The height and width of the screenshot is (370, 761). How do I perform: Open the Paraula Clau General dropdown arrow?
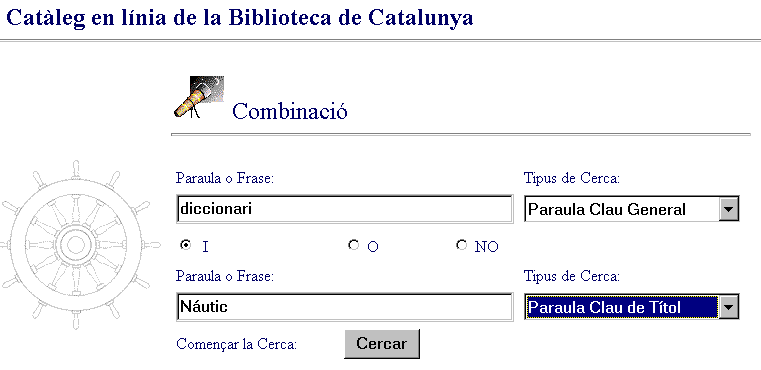coord(728,209)
